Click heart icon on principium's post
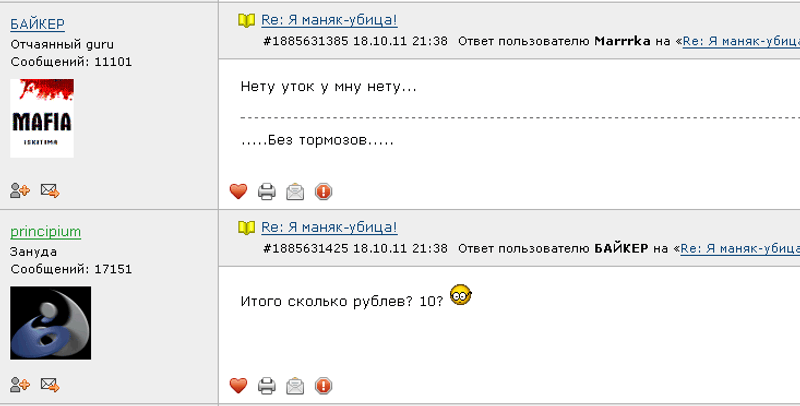 pos(238,385)
